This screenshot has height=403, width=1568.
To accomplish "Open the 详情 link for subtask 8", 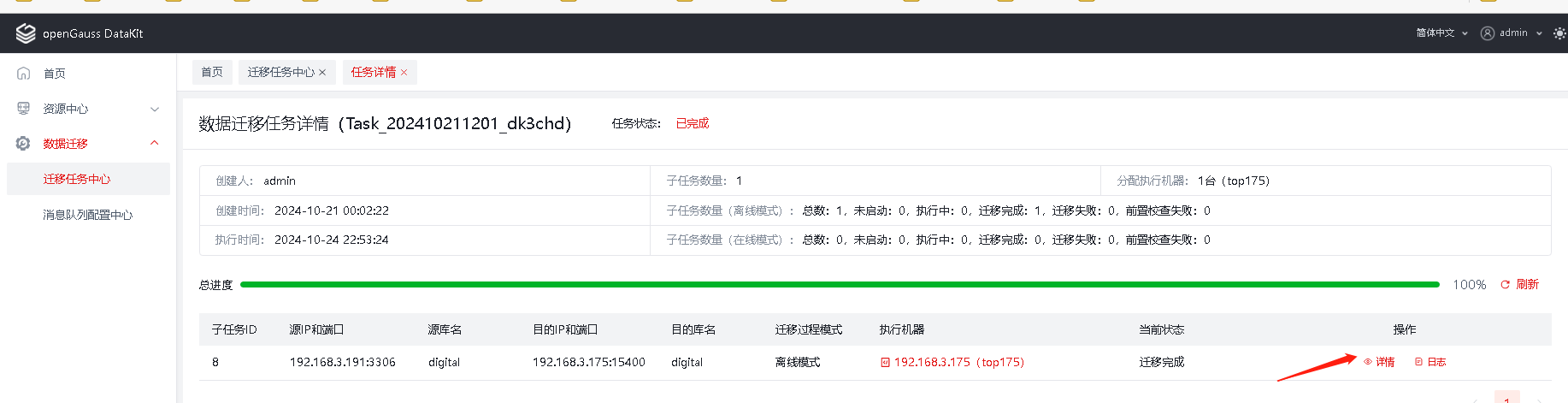I will (x=1379, y=363).
